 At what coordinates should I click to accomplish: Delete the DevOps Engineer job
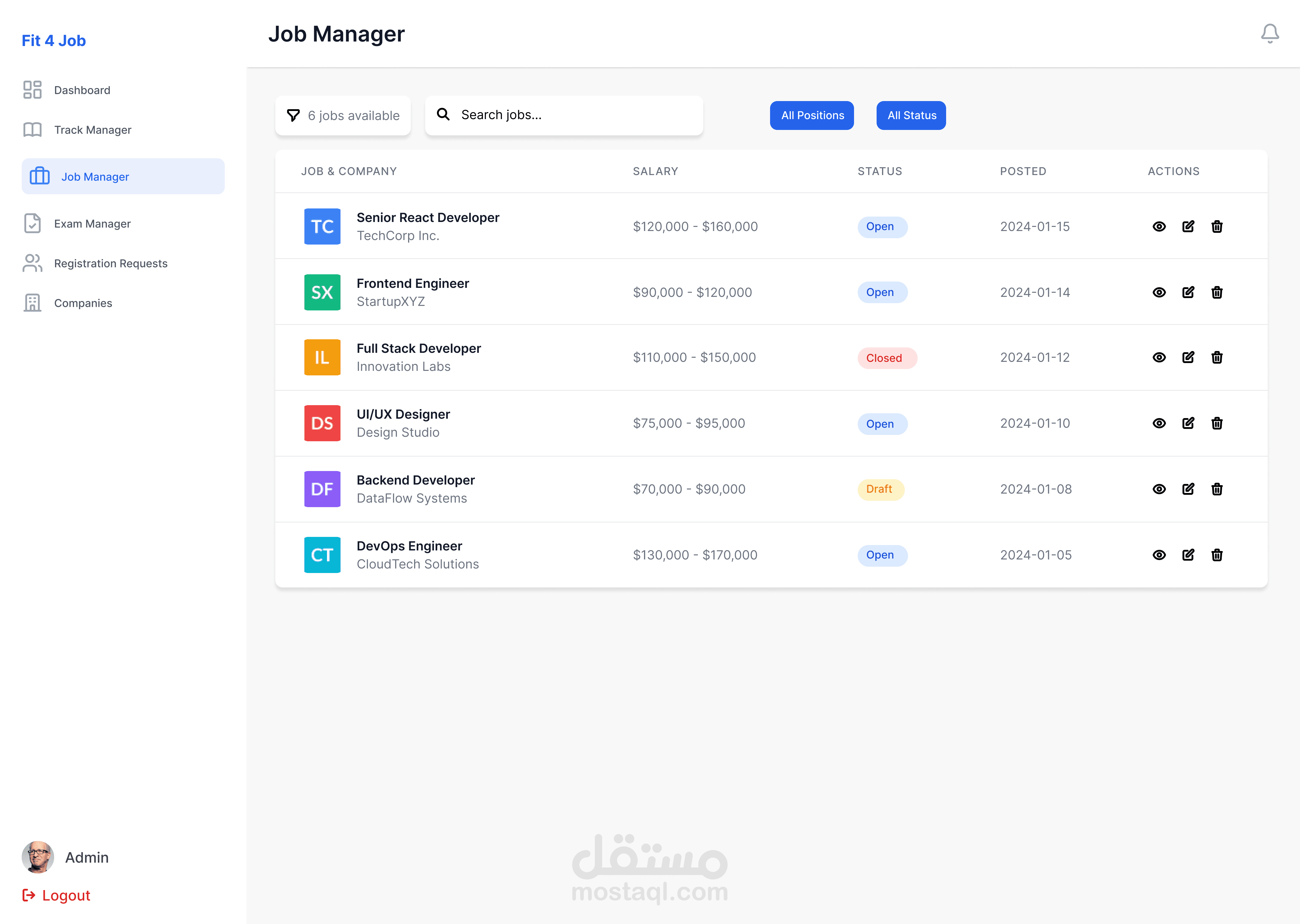1217,555
